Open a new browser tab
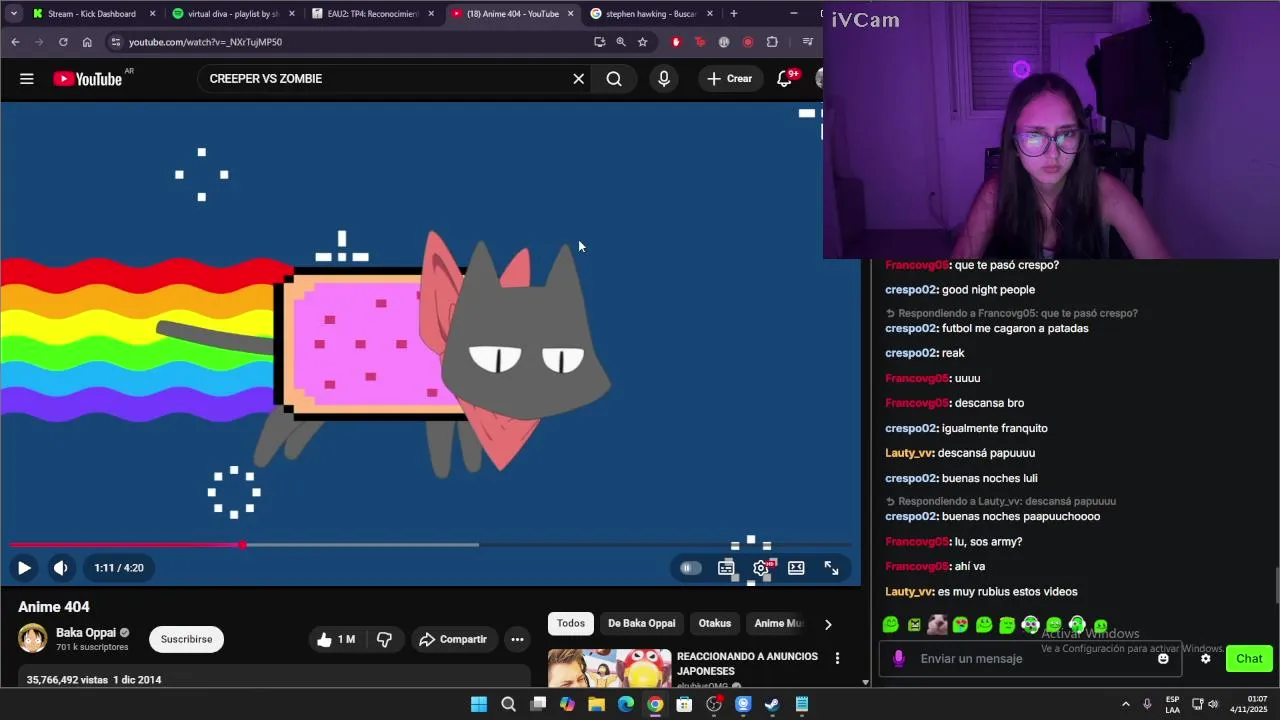Viewport: 1280px width, 720px height. coord(734,14)
